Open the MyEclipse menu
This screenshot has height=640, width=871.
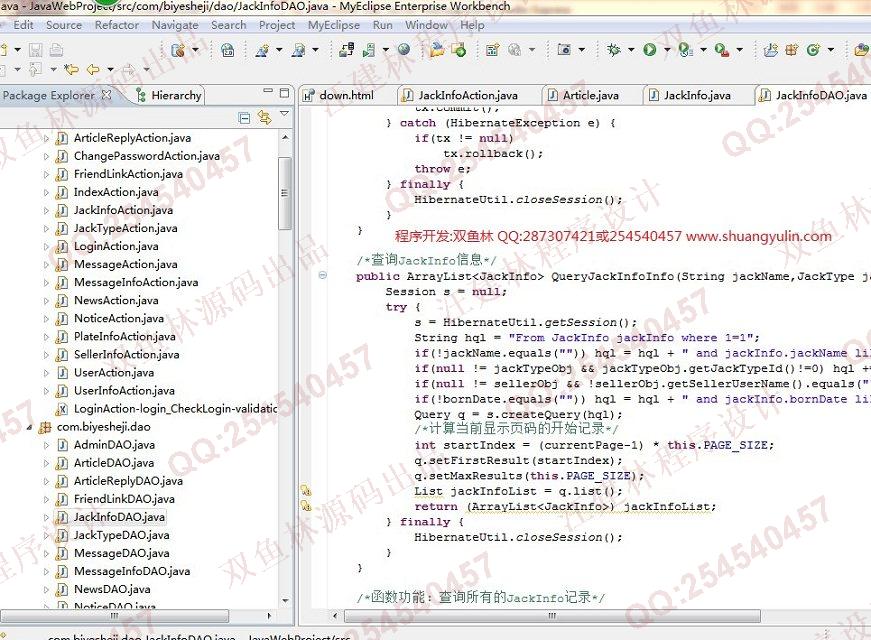click(x=334, y=25)
